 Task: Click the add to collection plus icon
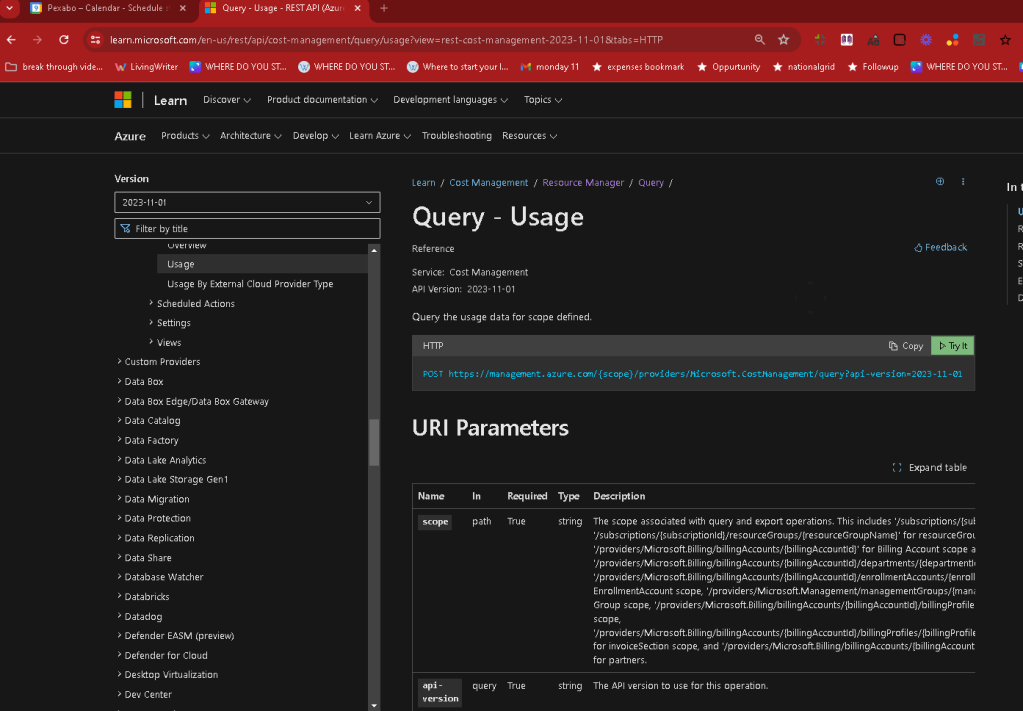[939, 181]
